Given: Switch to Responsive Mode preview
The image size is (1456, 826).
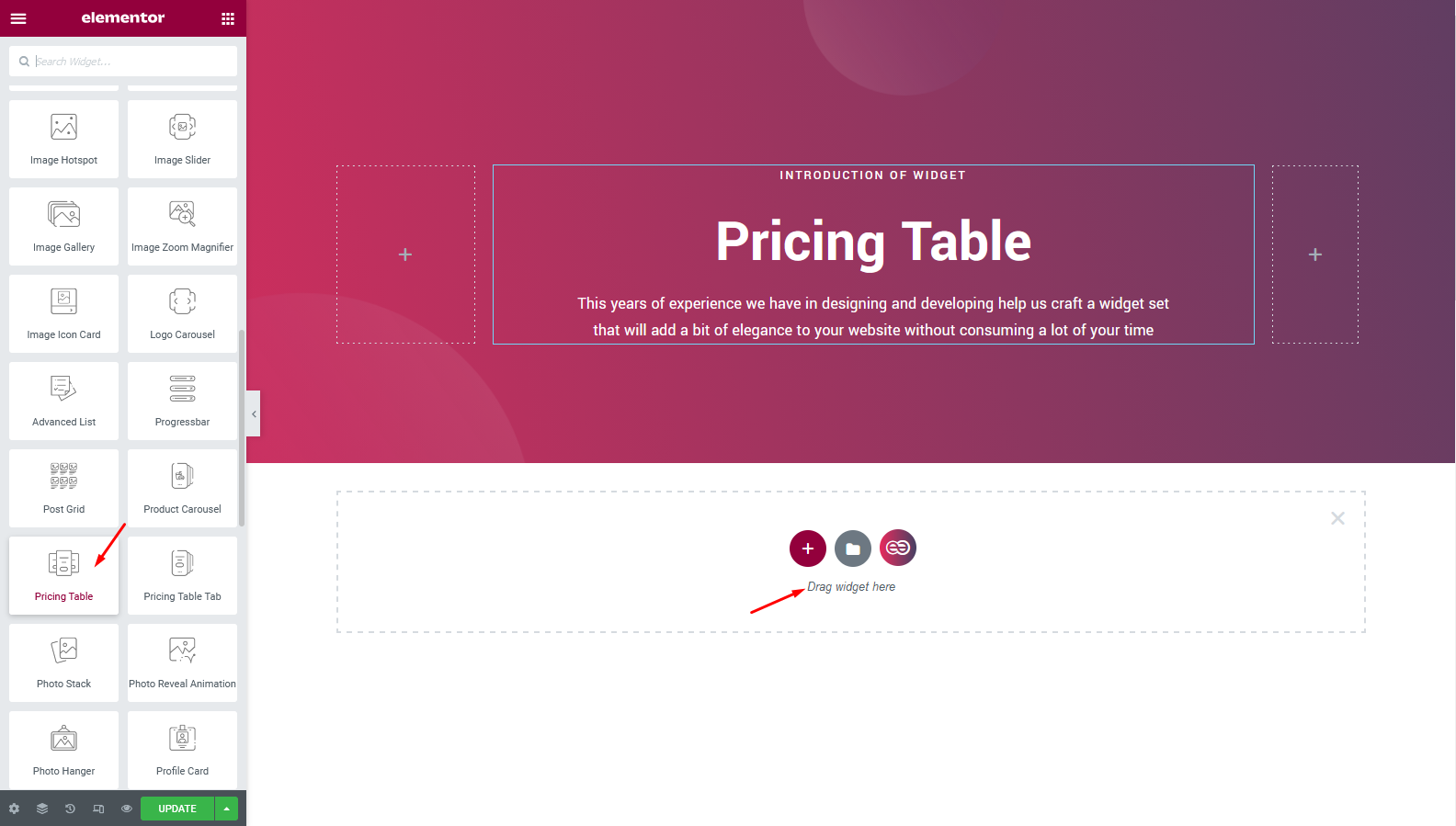Looking at the screenshot, I should click(x=98, y=809).
